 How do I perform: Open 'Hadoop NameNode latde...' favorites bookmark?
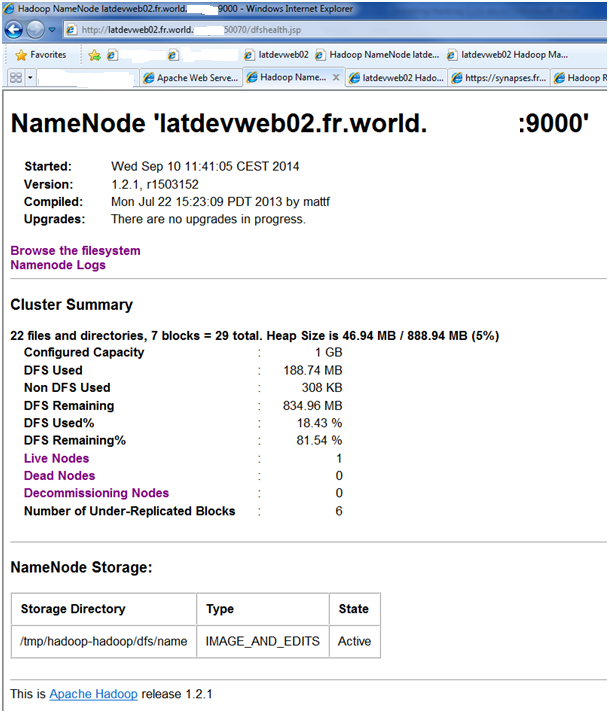(x=377, y=55)
